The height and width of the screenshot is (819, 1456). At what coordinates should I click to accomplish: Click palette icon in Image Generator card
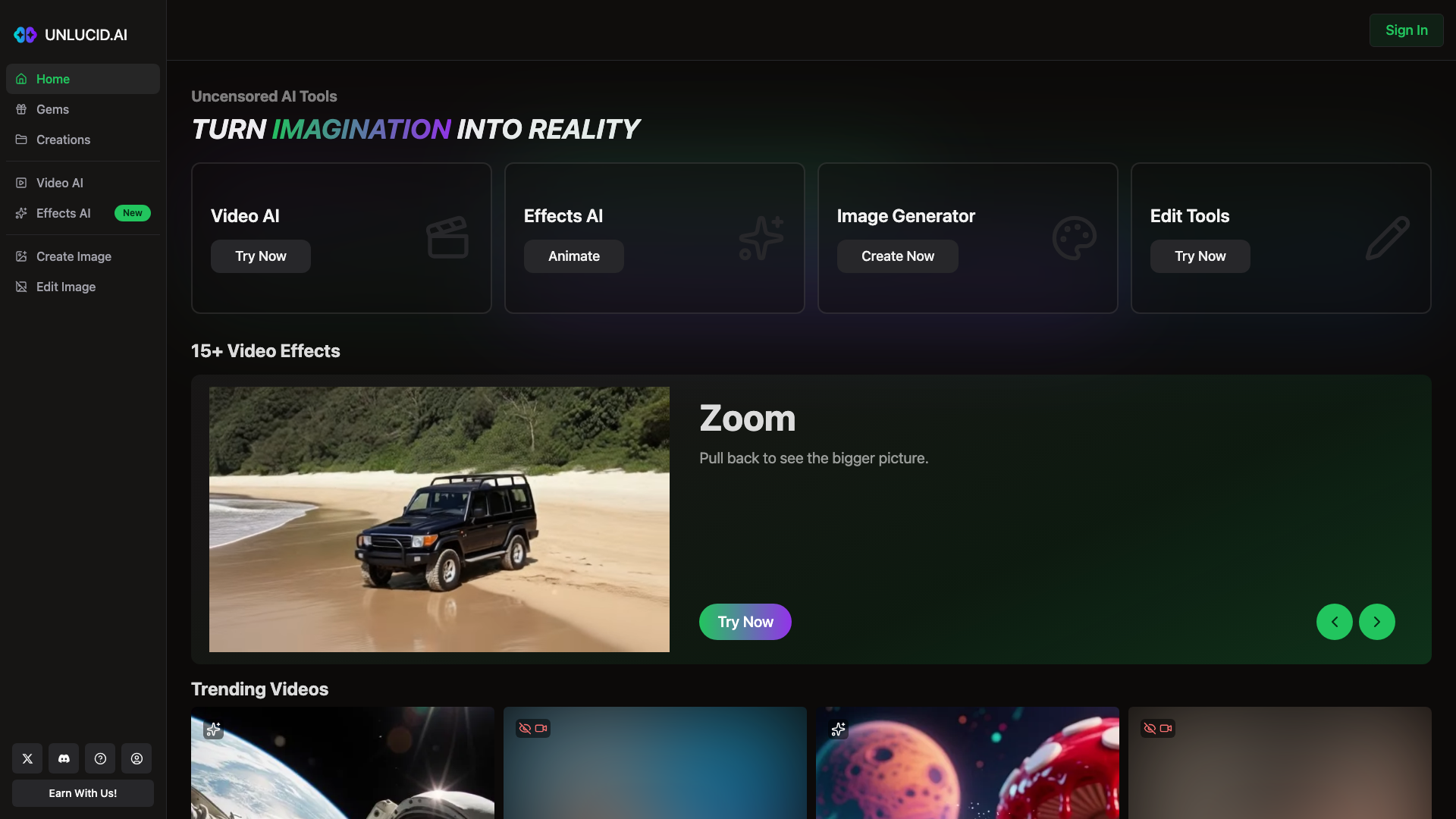(x=1074, y=238)
